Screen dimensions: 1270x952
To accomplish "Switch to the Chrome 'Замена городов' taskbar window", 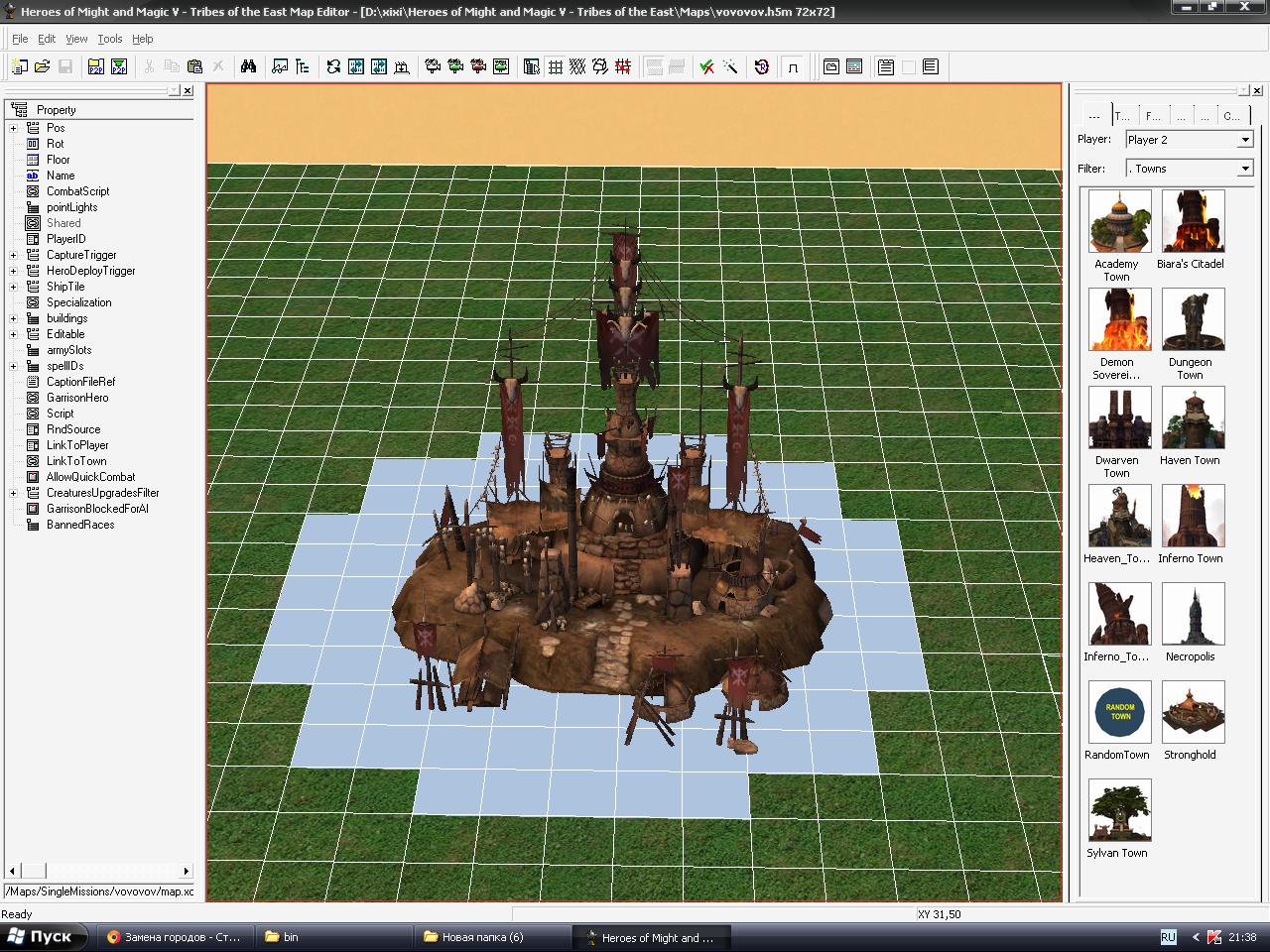I will pyautogui.click(x=175, y=937).
